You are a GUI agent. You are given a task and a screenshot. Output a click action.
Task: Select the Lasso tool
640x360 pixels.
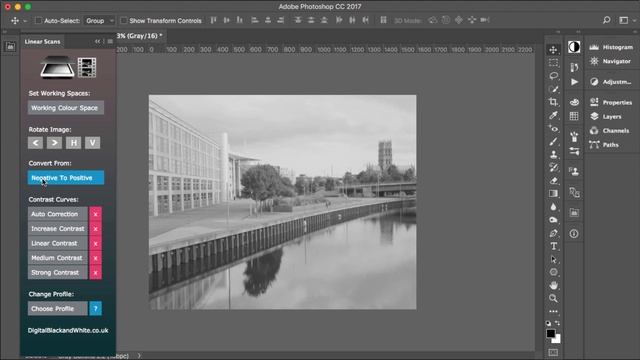[553, 76]
